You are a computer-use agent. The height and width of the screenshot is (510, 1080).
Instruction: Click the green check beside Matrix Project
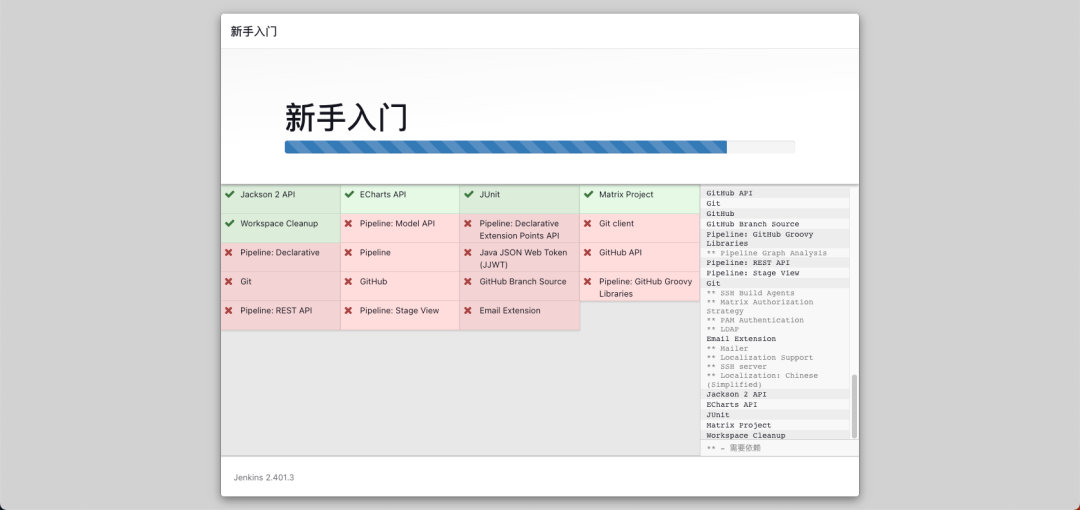(x=588, y=194)
